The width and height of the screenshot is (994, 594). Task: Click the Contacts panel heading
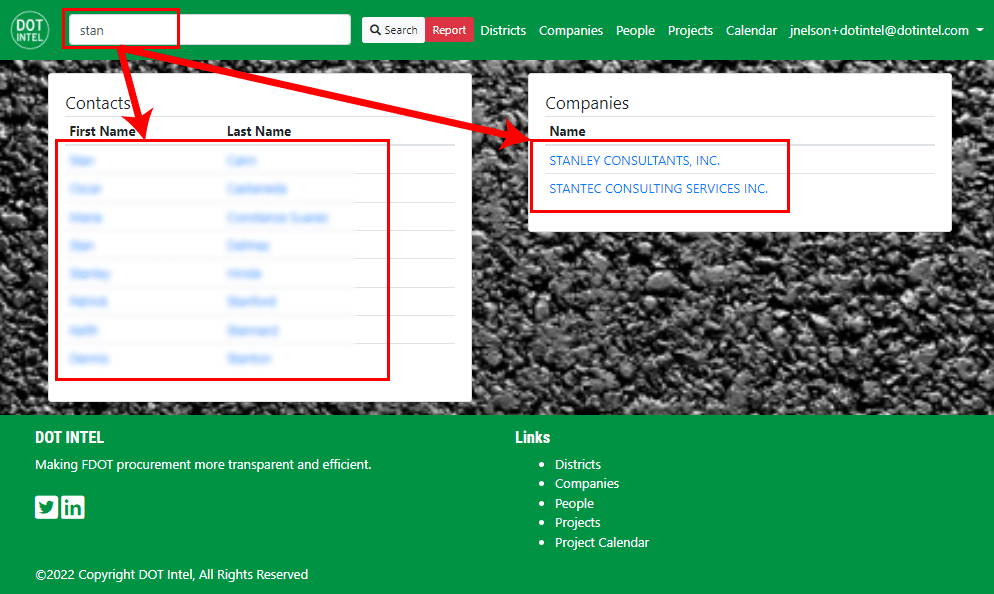tap(98, 103)
